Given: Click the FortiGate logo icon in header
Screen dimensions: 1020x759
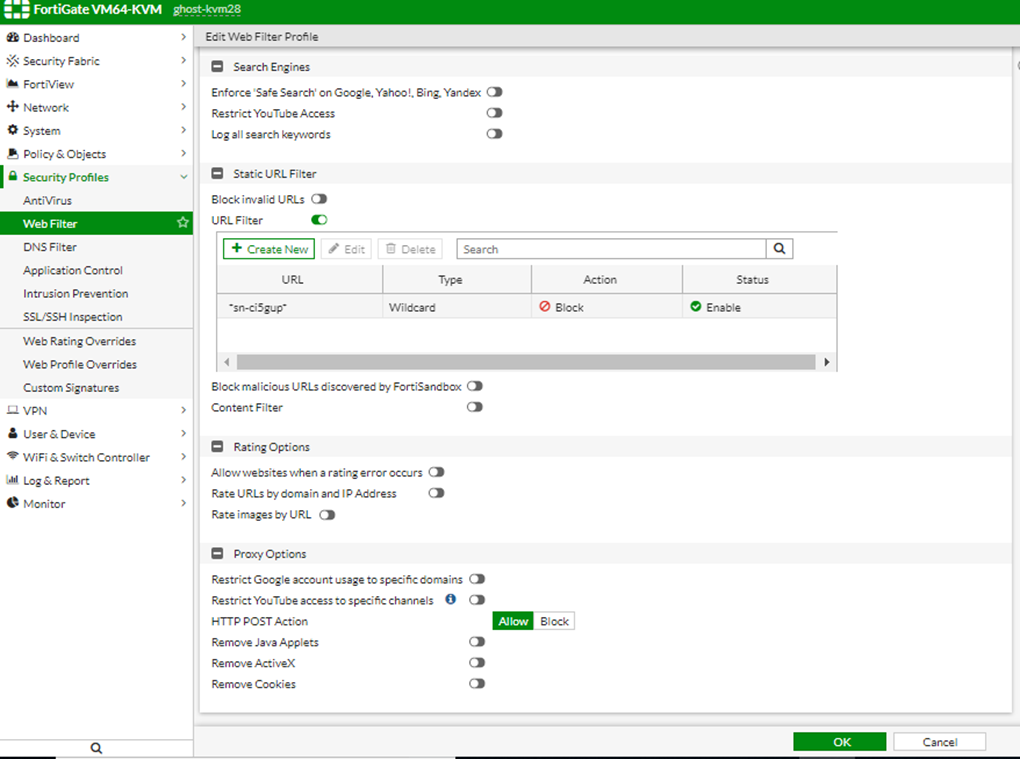Looking at the screenshot, I should point(13,9).
